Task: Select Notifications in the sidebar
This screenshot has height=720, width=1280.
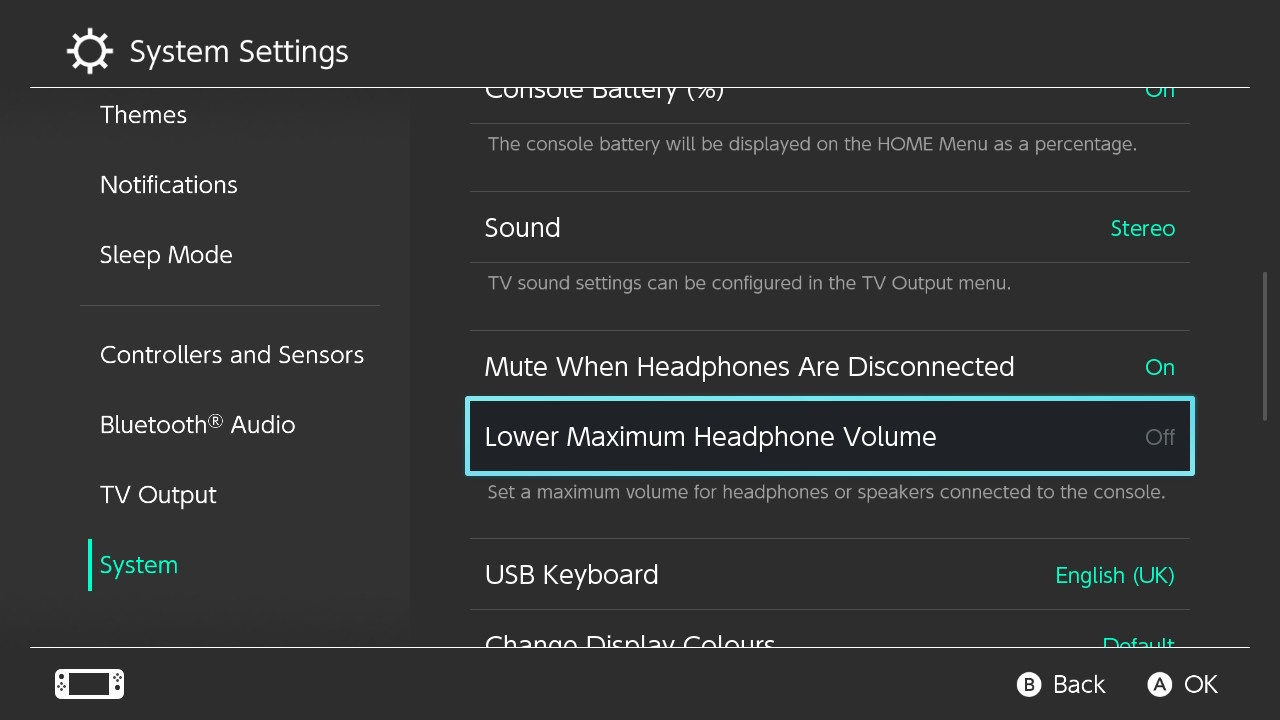Action: click(169, 185)
